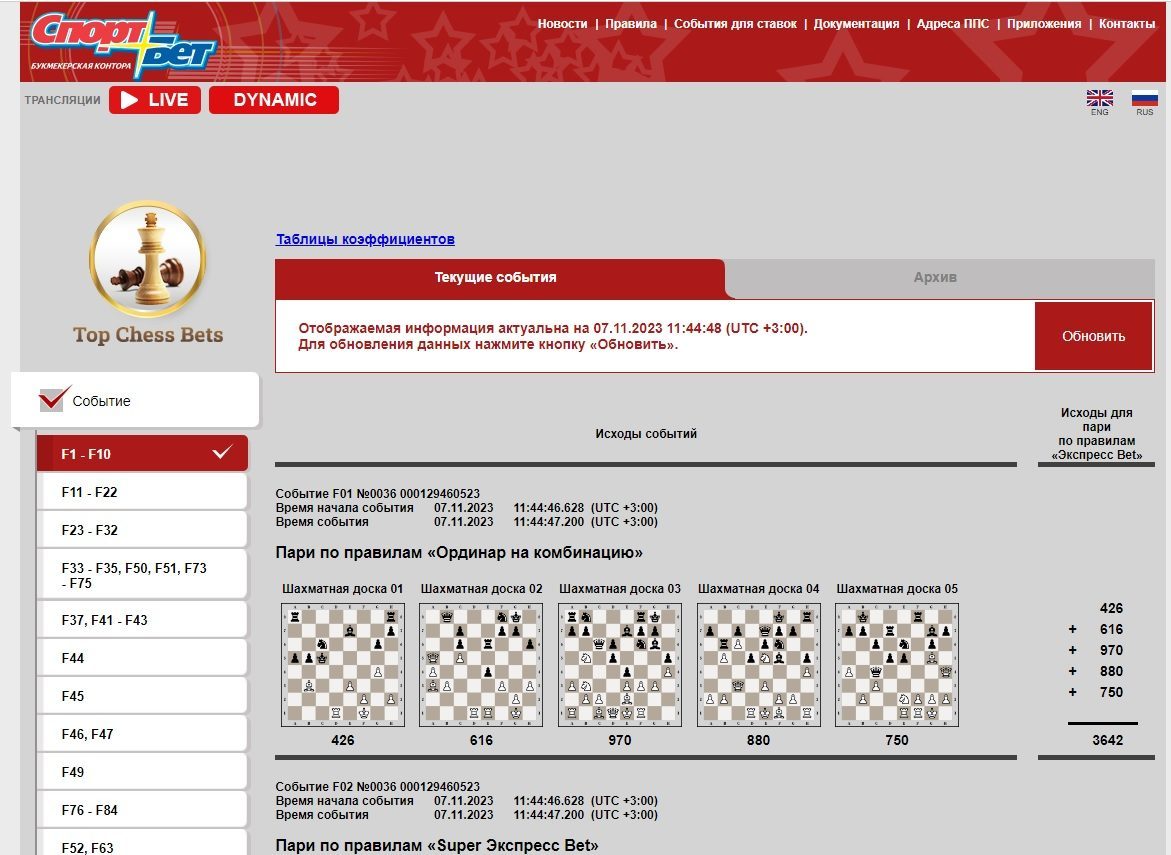
Task: Open the Документация menu item
Action: [x=857, y=24]
